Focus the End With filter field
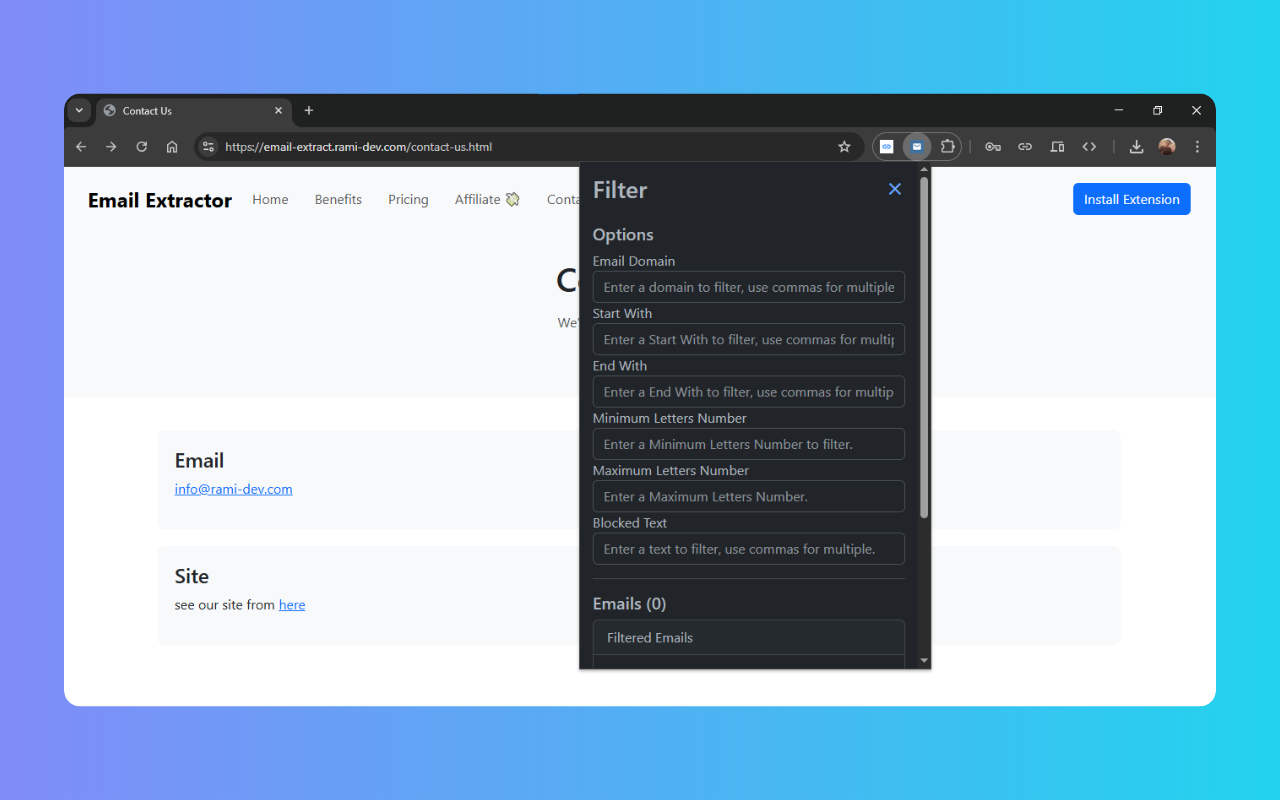Image resolution: width=1280 pixels, height=800 pixels. (x=748, y=392)
